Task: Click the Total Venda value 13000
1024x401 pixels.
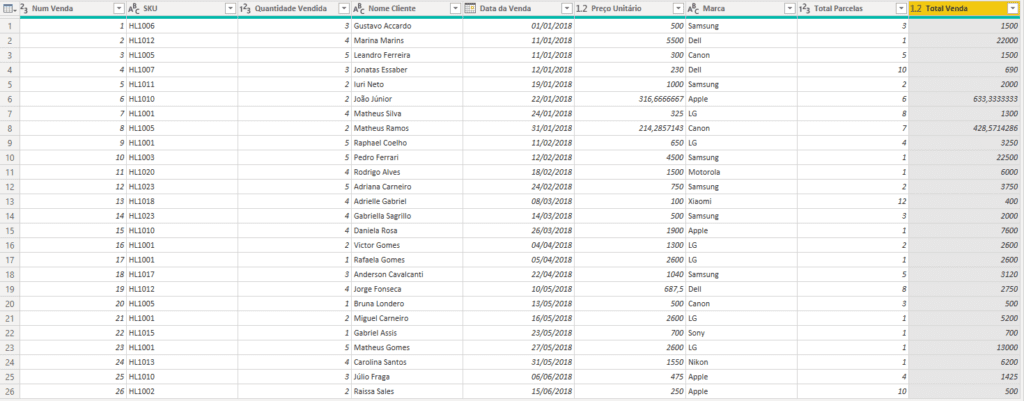Action: tap(964, 347)
